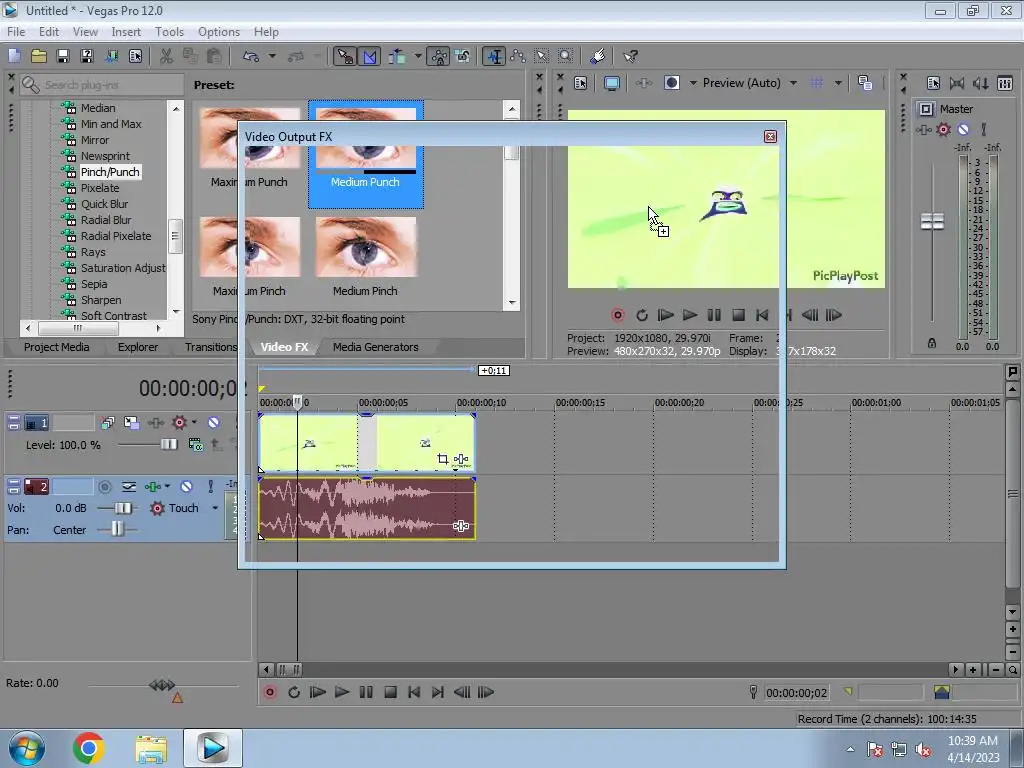
Task: Select the Envelope Edit tool
Action: click(518, 56)
